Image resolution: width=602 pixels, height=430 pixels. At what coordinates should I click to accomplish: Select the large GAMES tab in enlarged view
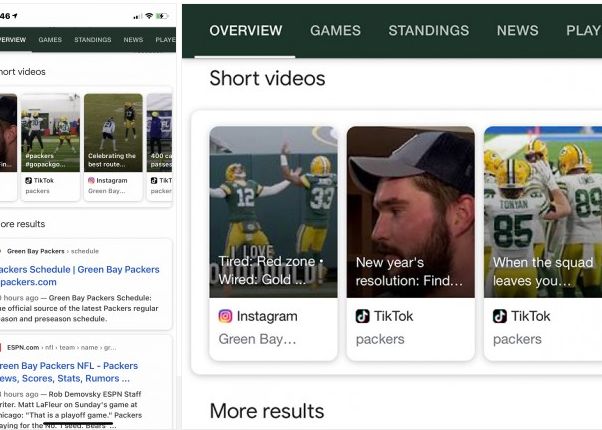click(x=335, y=31)
